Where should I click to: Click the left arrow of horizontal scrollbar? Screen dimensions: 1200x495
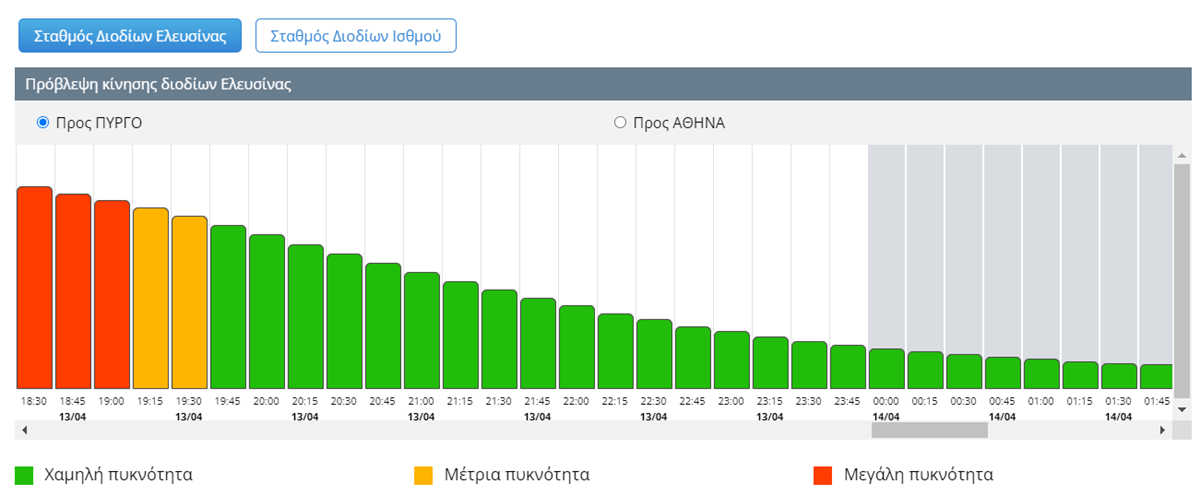pyautogui.click(x=24, y=430)
